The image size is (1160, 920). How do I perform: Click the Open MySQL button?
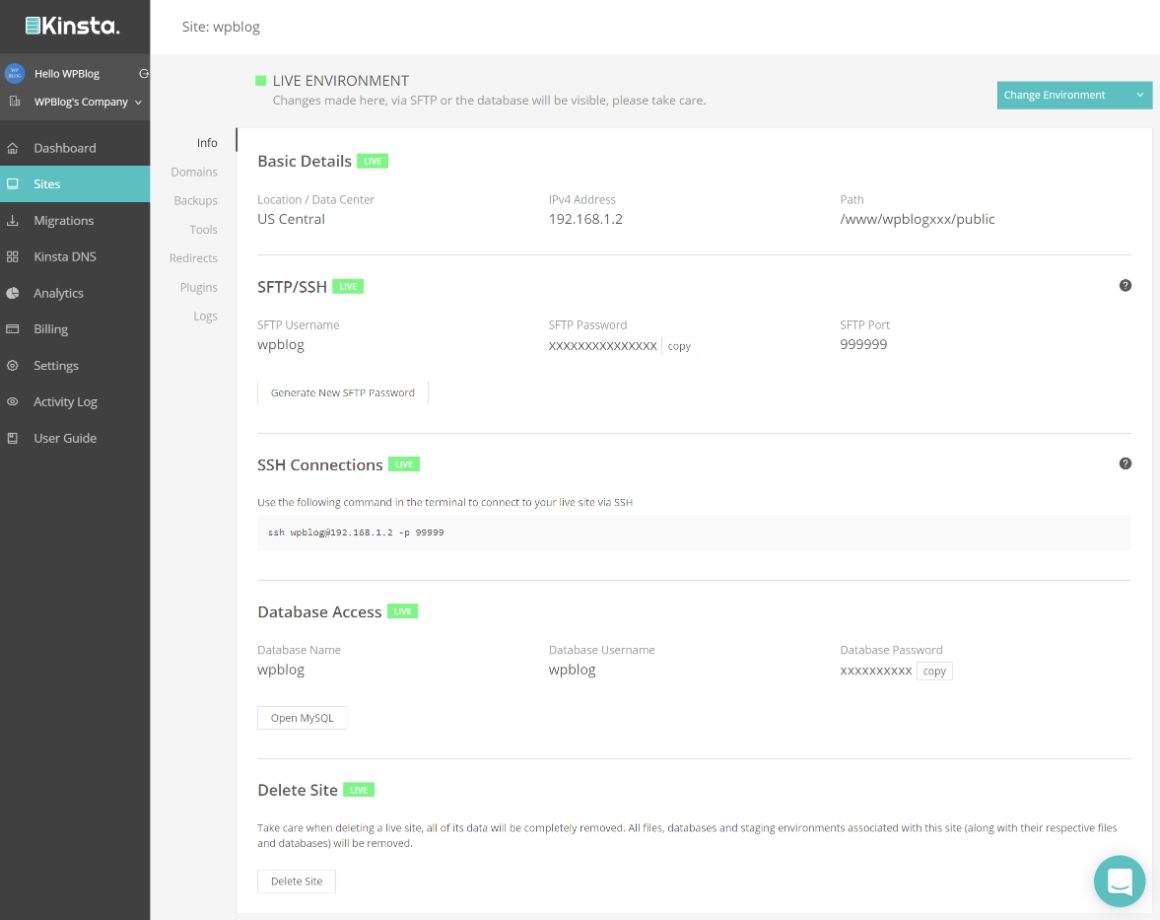[302, 718]
